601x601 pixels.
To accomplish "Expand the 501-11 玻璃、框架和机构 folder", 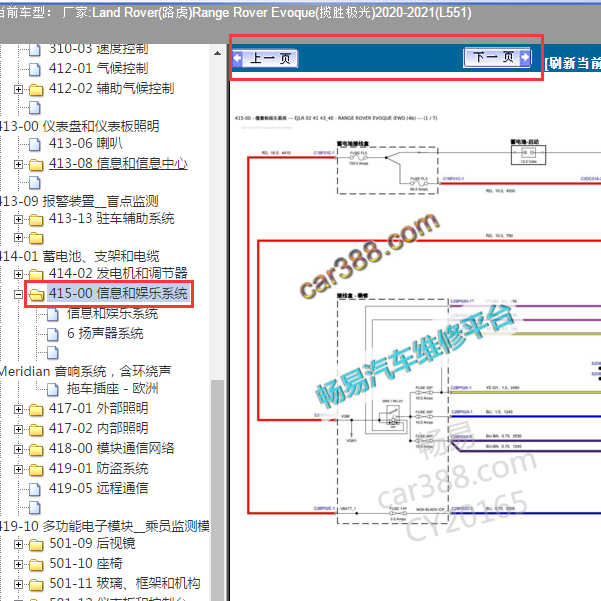I will 18,584.
